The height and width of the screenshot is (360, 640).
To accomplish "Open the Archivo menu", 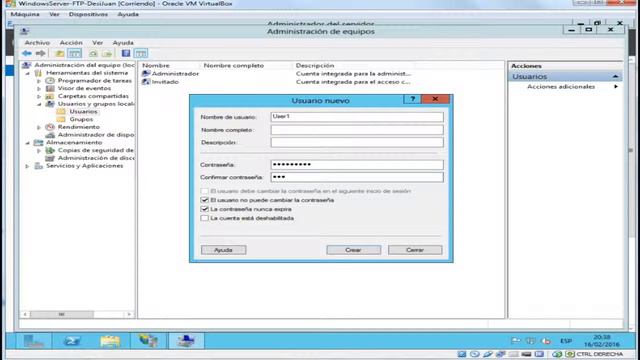I will (x=37, y=42).
